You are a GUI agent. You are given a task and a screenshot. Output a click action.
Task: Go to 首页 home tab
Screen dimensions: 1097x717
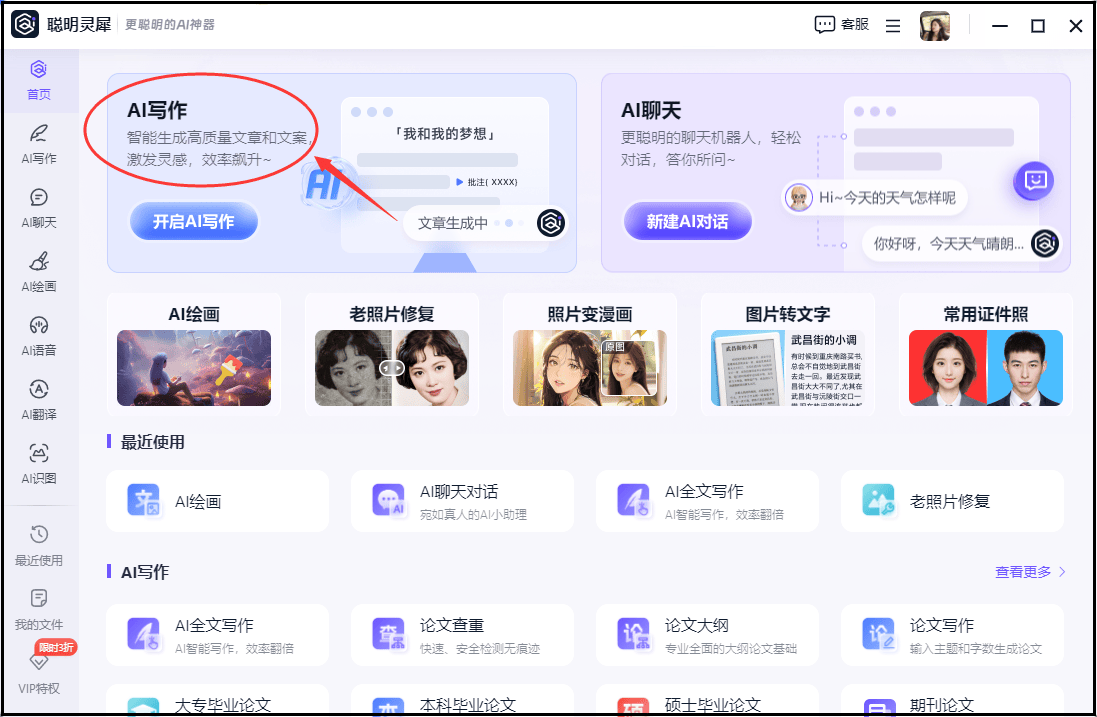point(38,80)
